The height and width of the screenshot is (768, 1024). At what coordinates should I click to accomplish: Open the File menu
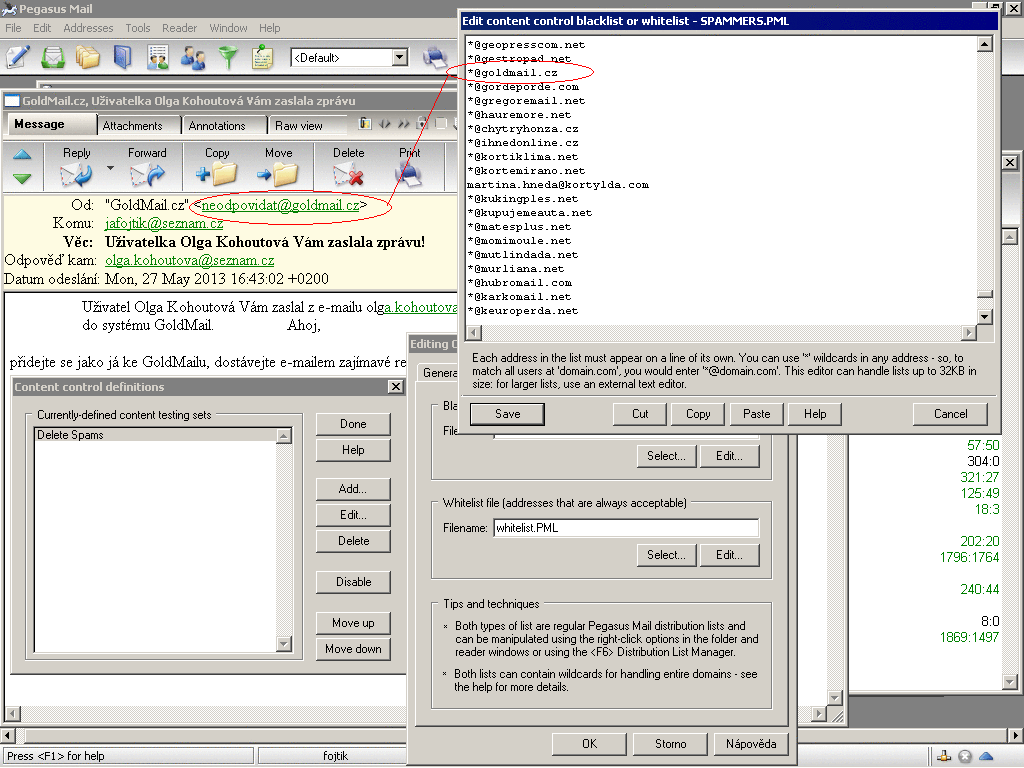13,28
